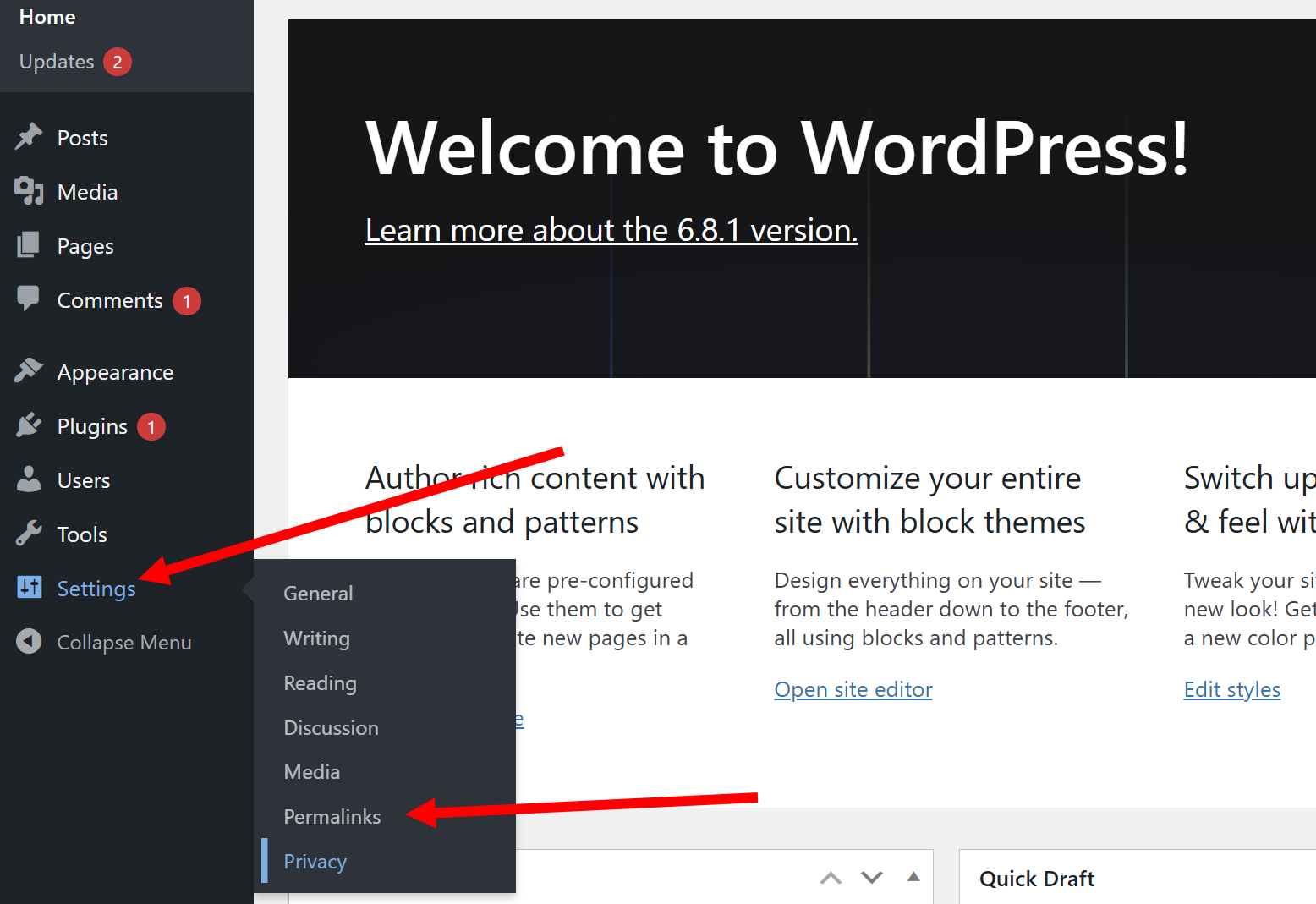This screenshot has width=1316, height=904.
Task: Click the Pages stacked-sheets icon
Action: click(29, 245)
